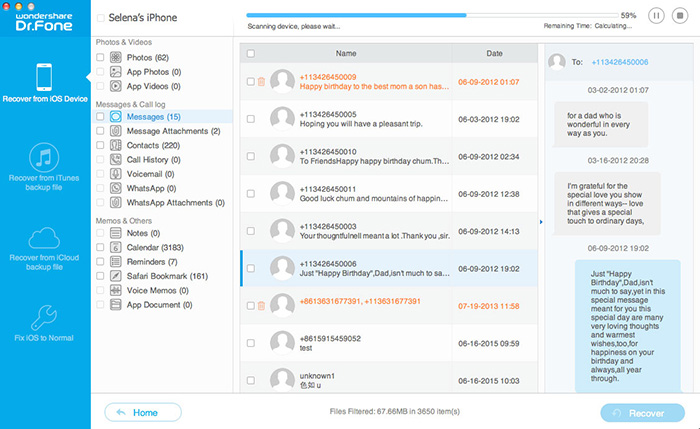Click Files Filtered status text
Screen dimensions: 700x429
(x=395, y=412)
